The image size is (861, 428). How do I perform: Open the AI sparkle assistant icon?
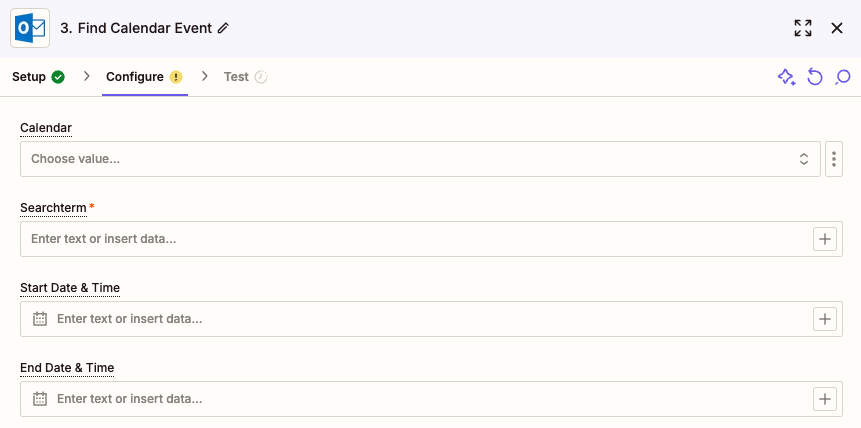pos(786,77)
